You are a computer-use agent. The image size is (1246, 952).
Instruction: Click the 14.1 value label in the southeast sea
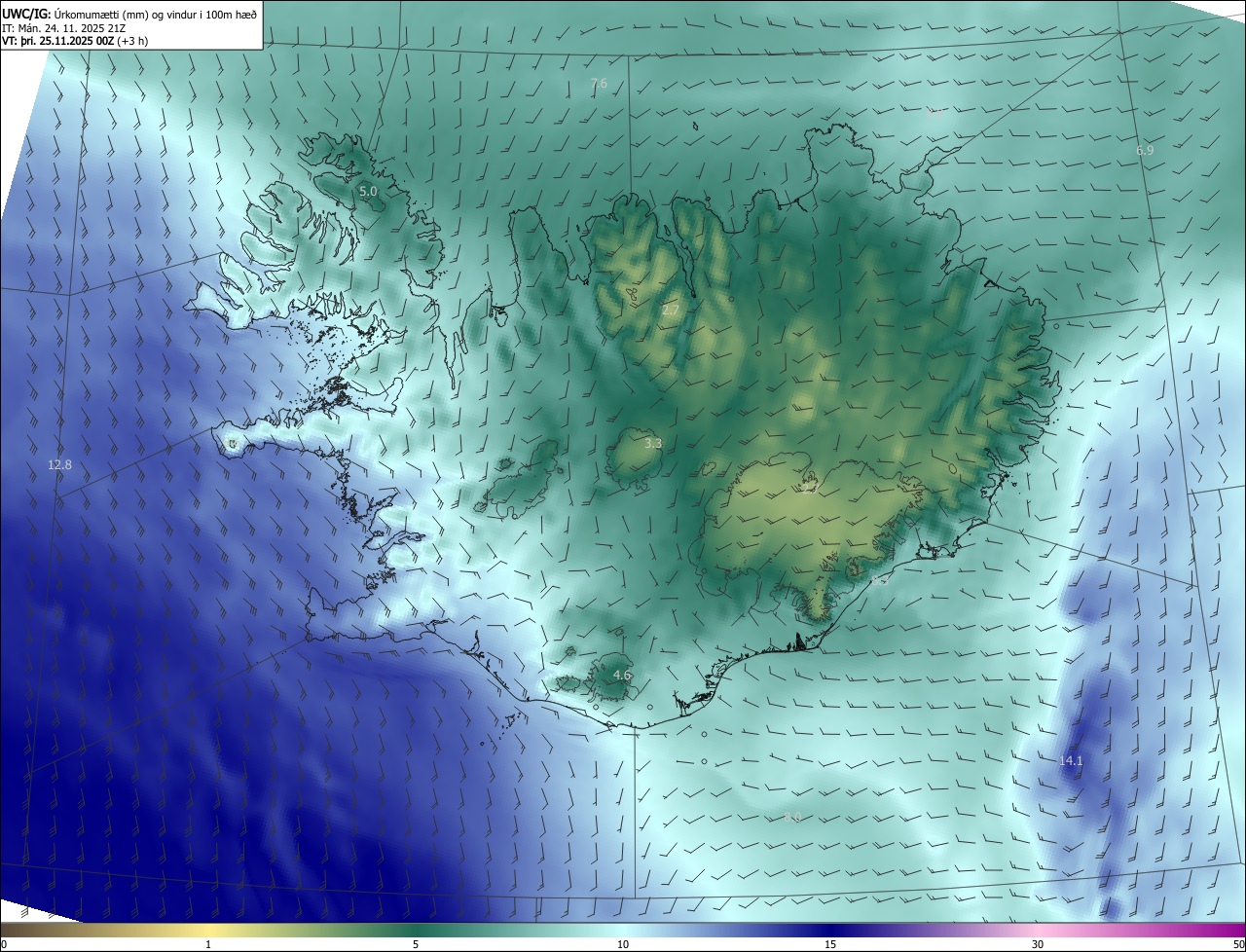[1071, 760]
